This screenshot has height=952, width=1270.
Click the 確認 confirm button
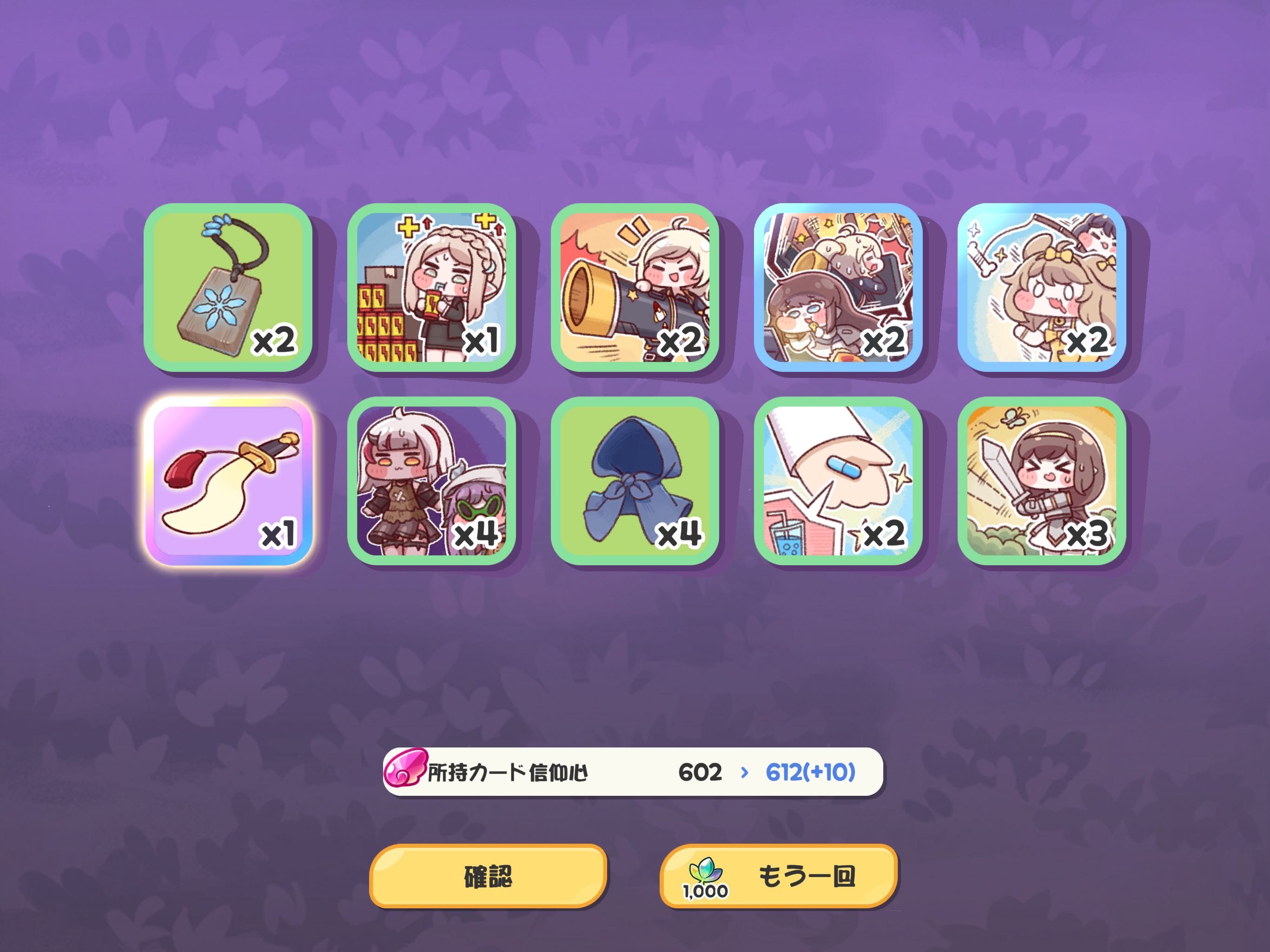coord(488,876)
